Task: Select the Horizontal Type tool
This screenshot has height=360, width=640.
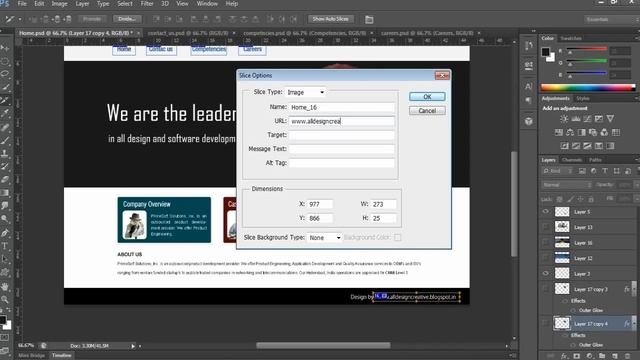Action: coord(5,246)
